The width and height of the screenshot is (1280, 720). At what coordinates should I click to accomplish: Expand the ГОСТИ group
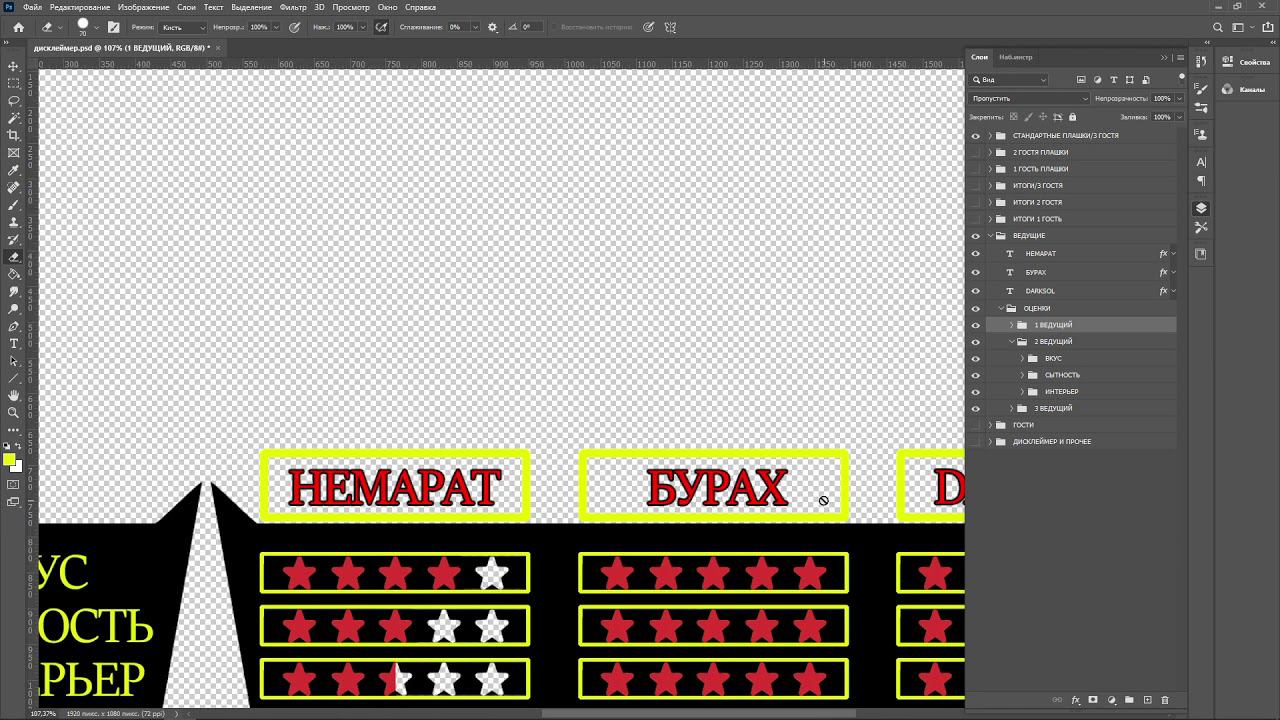point(990,425)
